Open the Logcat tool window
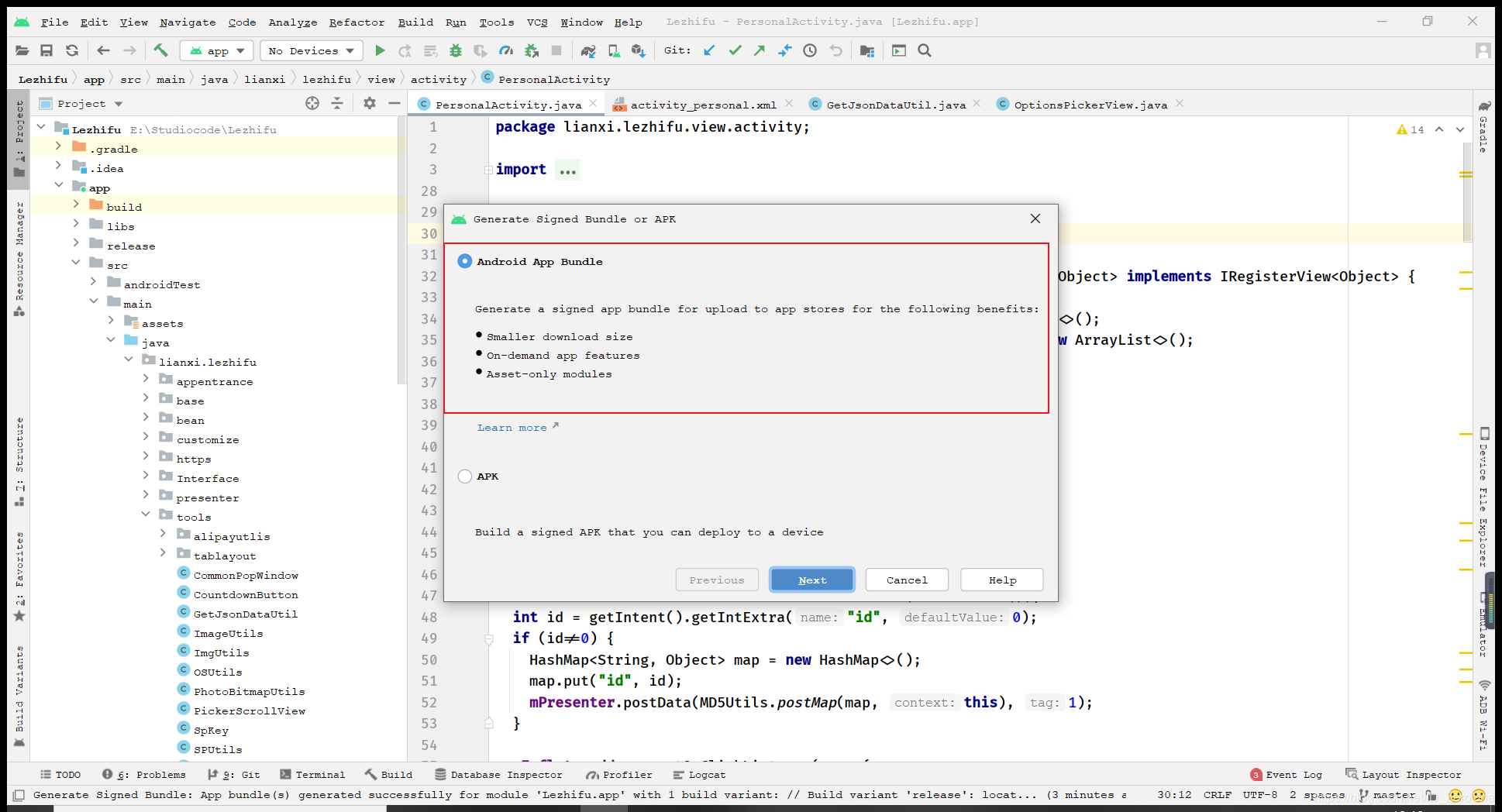1502x812 pixels. click(x=699, y=775)
